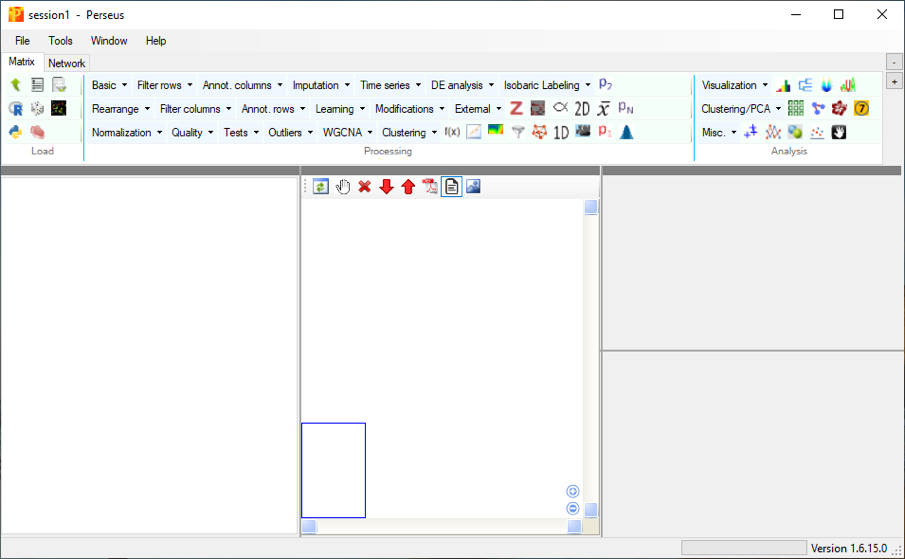
Task: Click the zoom in plus button
Action: (x=573, y=491)
